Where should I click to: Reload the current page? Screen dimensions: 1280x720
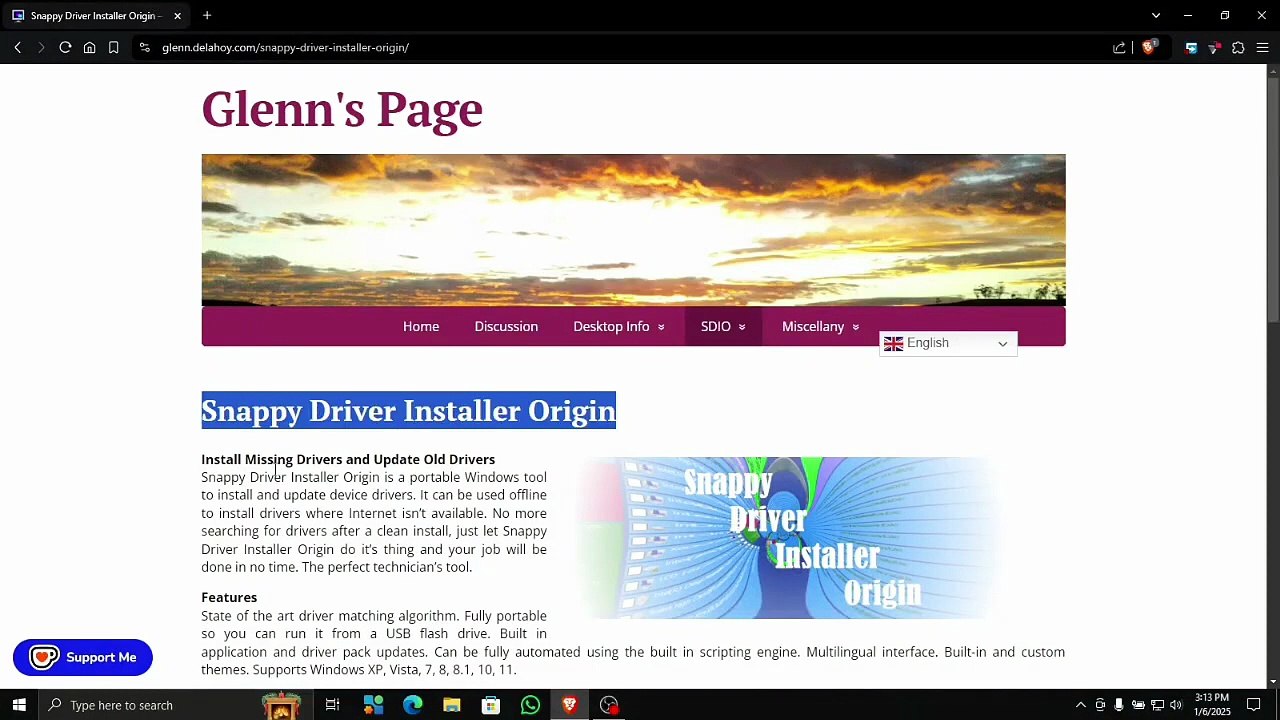point(65,47)
